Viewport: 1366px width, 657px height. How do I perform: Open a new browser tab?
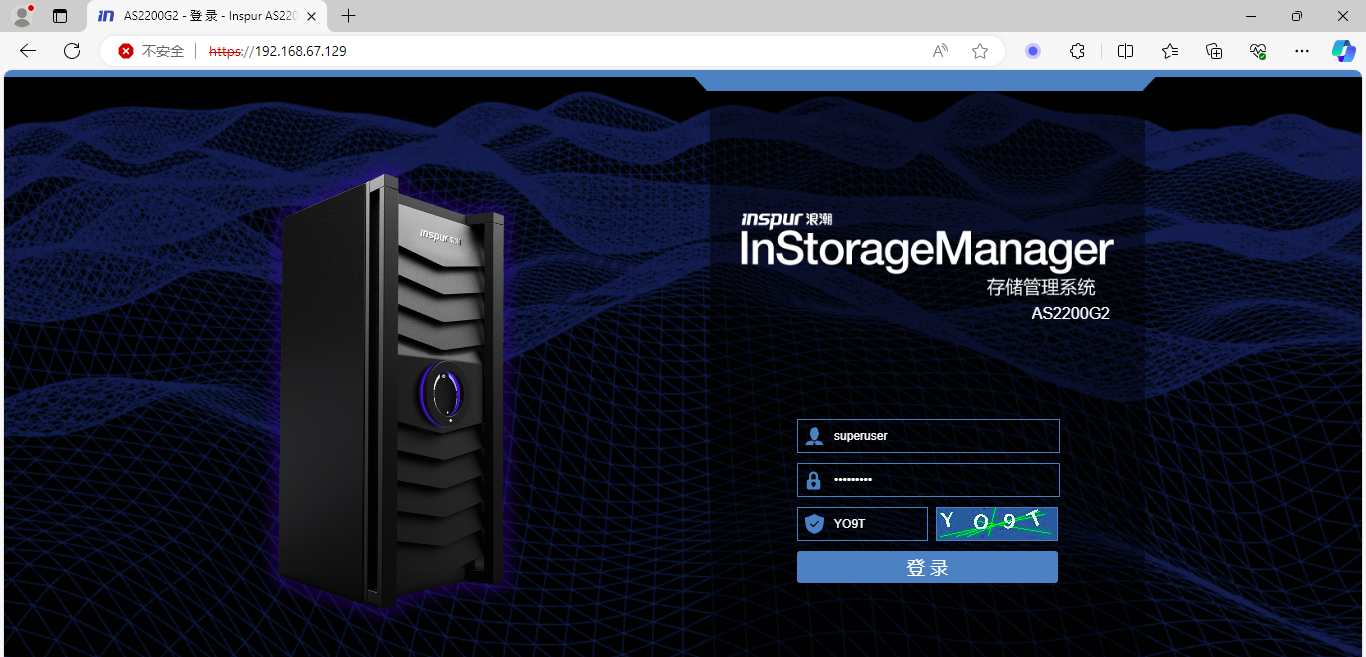348,16
